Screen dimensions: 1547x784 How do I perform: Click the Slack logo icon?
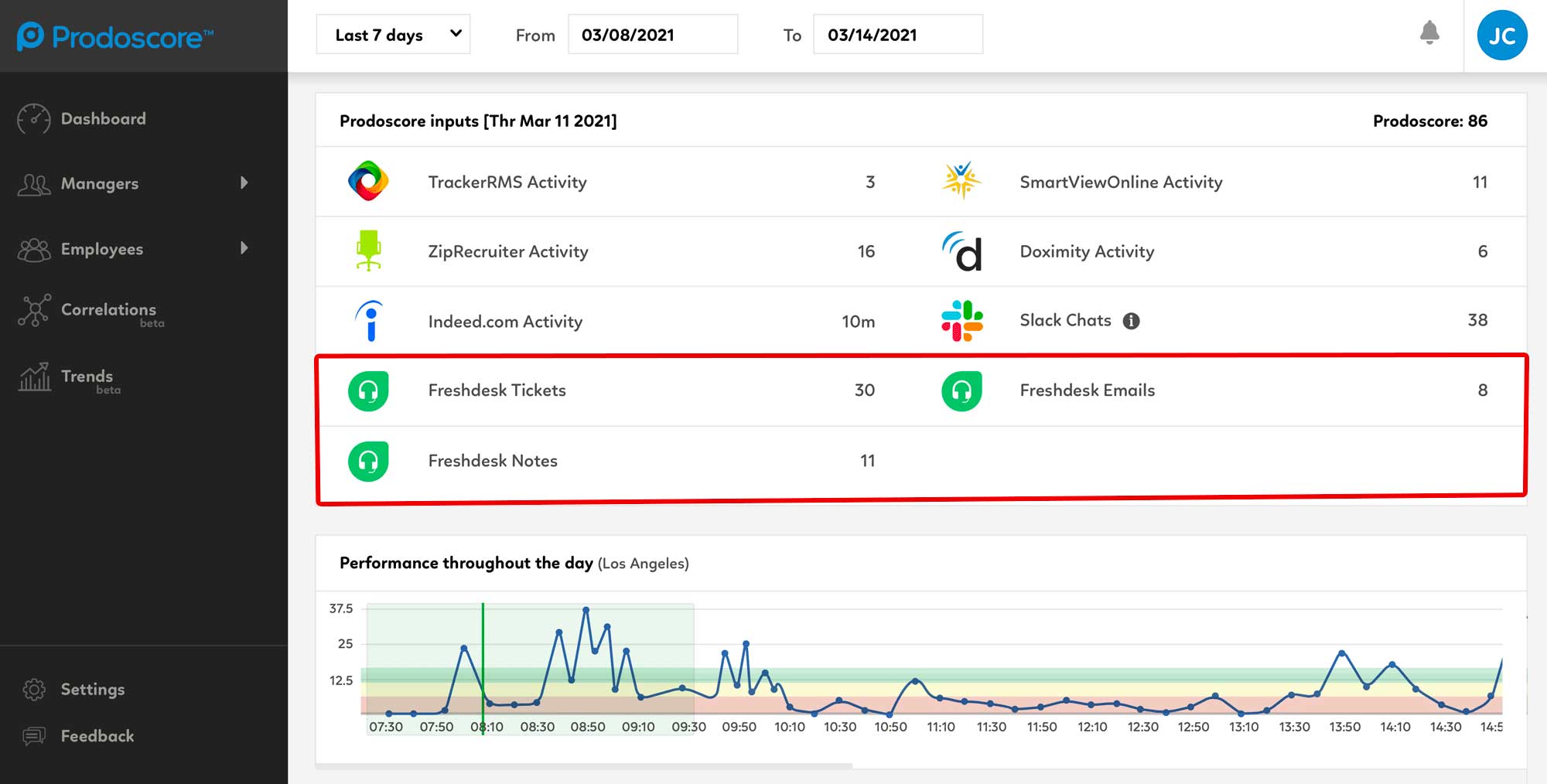[961, 321]
